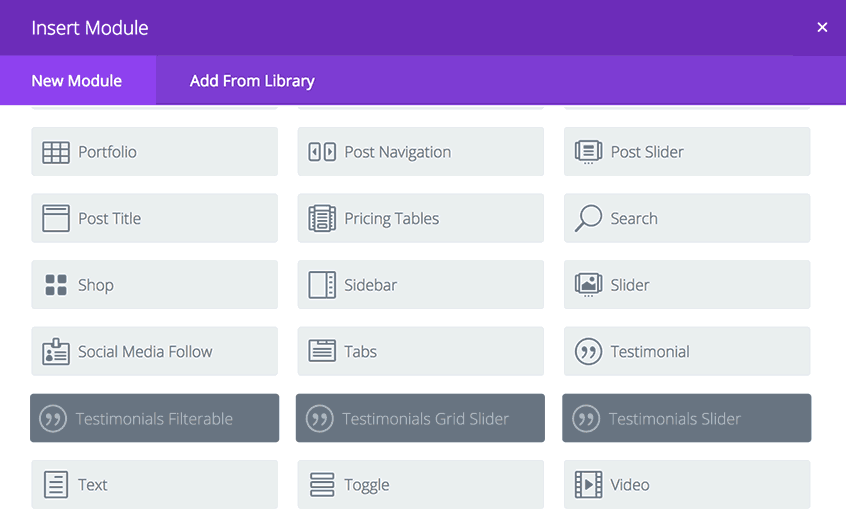
Task: Click the Portfolio grid icon
Action: click(x=56, y=152)
